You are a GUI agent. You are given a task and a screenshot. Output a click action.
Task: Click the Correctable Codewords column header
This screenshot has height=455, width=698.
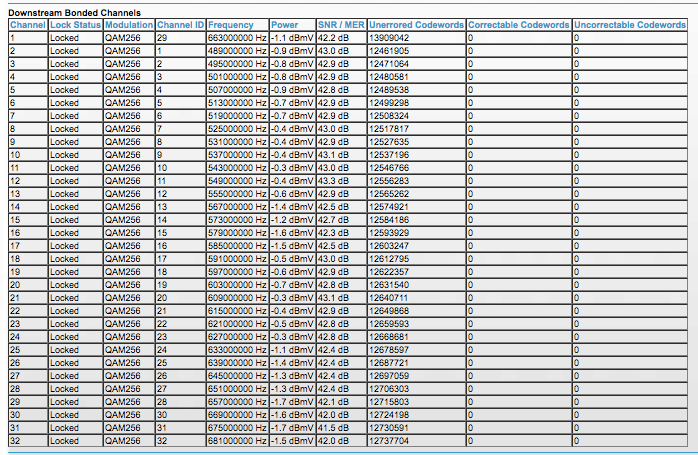pyautogui.click(x=518, y=23)
